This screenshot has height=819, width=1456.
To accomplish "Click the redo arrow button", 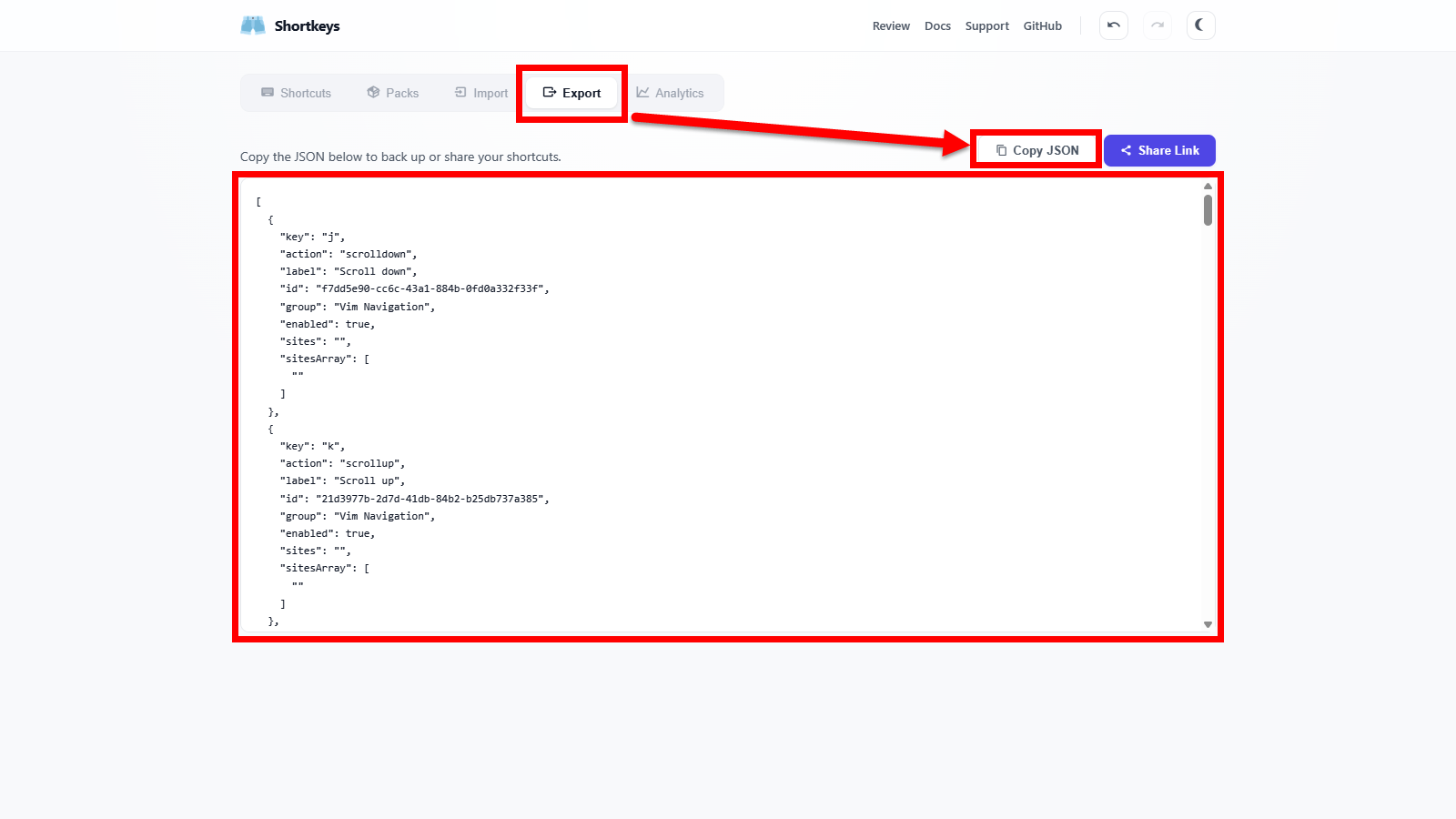I will [x=1157, y=25].
